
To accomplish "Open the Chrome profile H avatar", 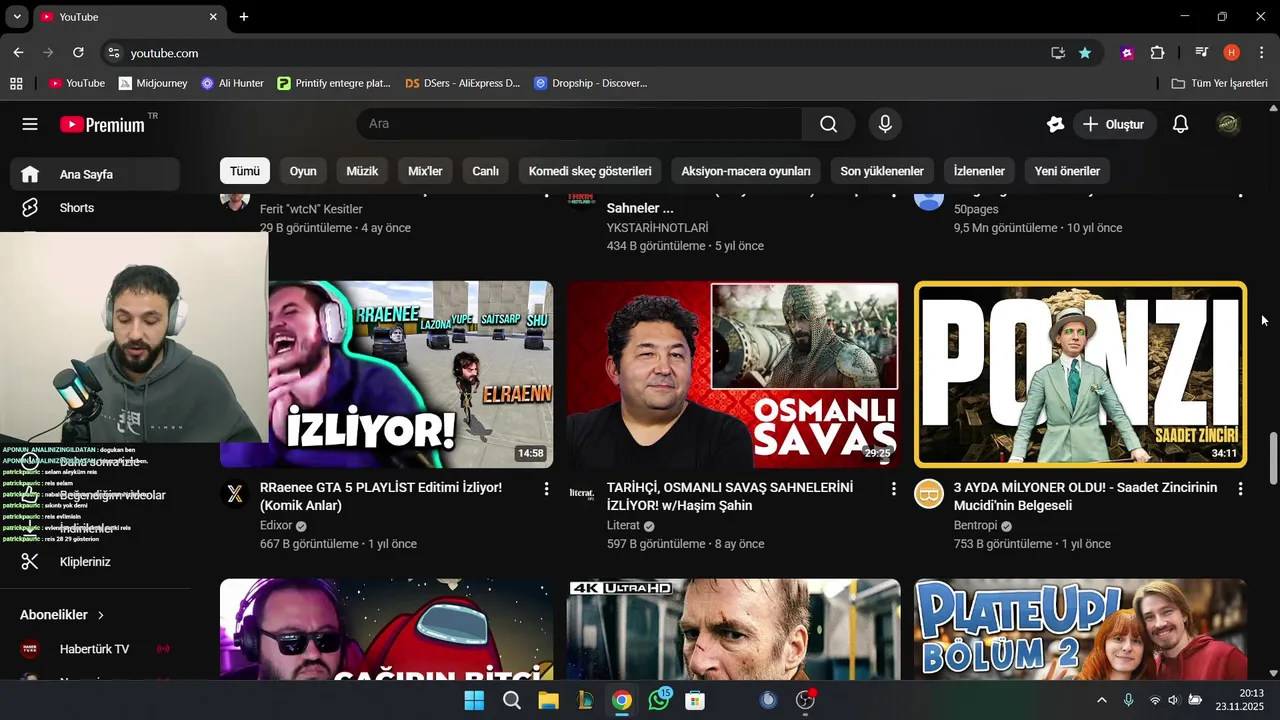I will pos(1232,53).
